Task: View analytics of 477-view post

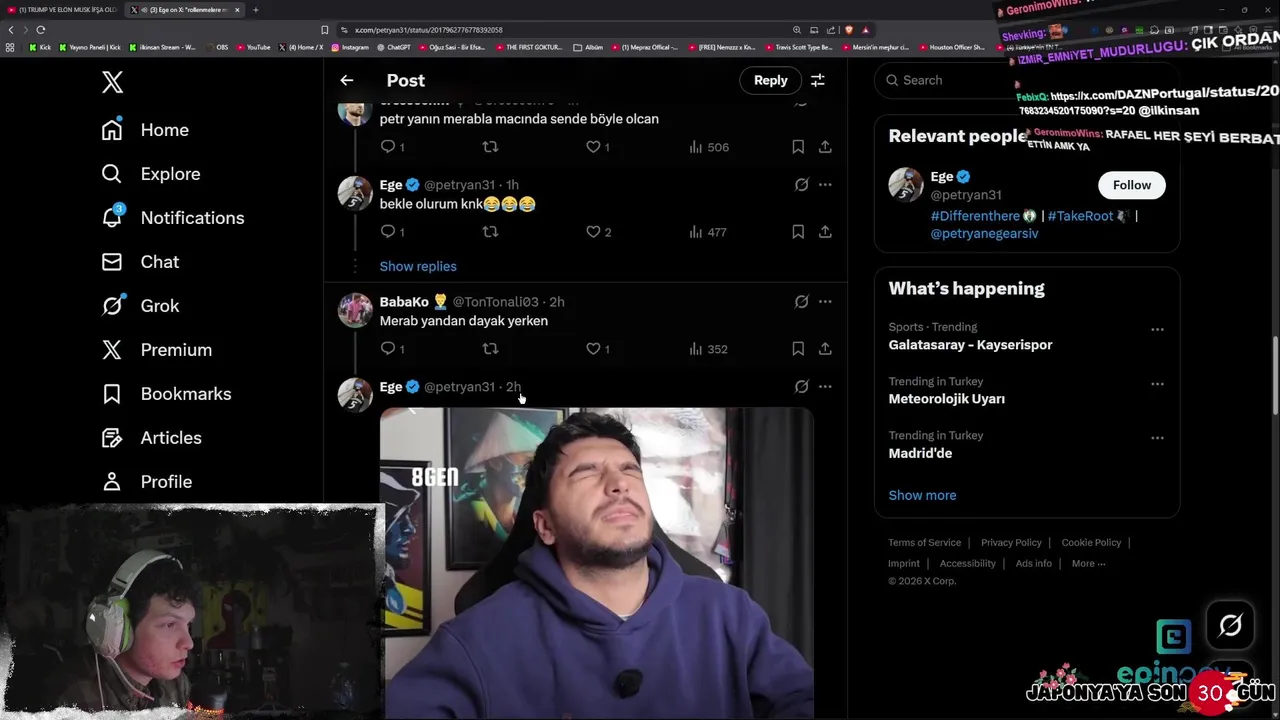Action: (709, 232)
